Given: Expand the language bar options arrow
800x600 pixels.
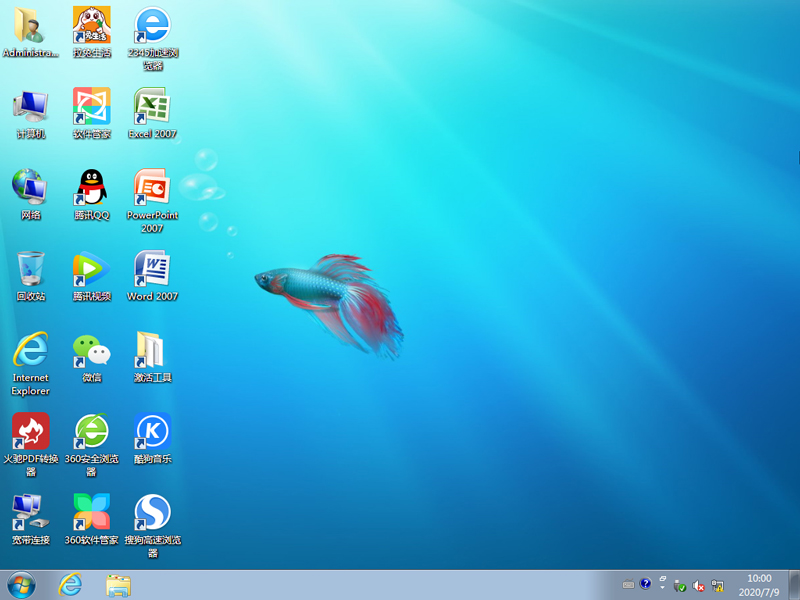Looking at the screenshot, I should pos(662,585).
